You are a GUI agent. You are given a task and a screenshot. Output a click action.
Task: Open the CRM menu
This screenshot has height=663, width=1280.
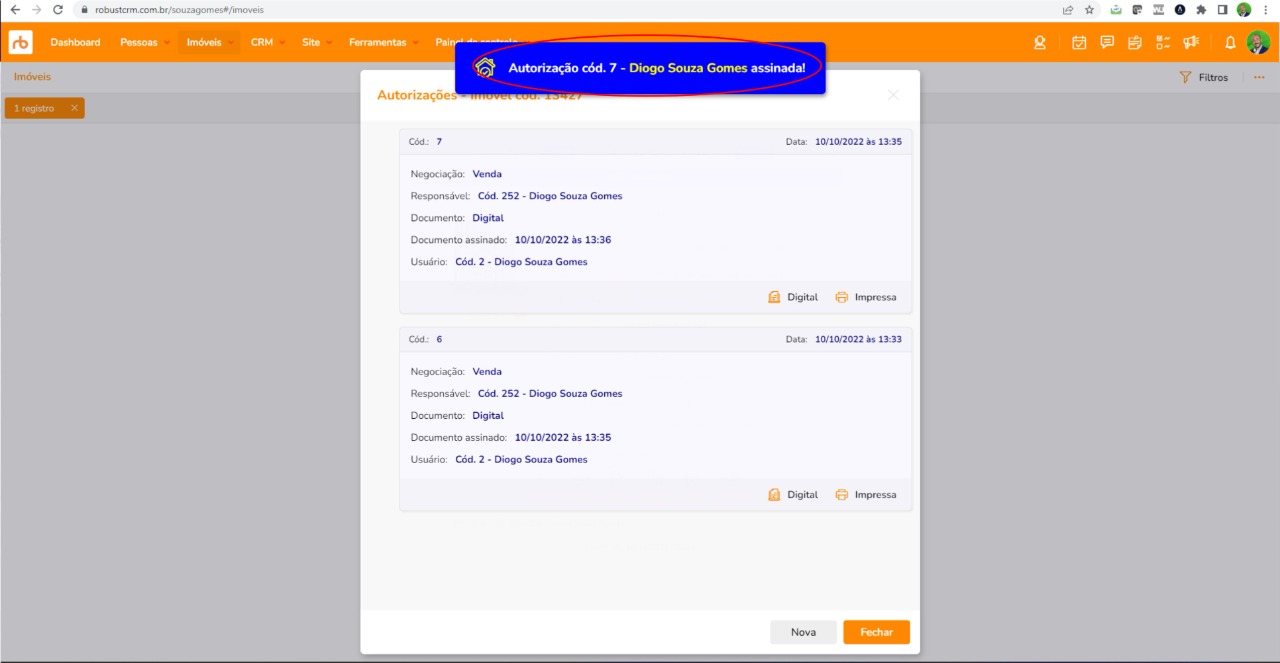pyautogui.click(x=267, y=42)
